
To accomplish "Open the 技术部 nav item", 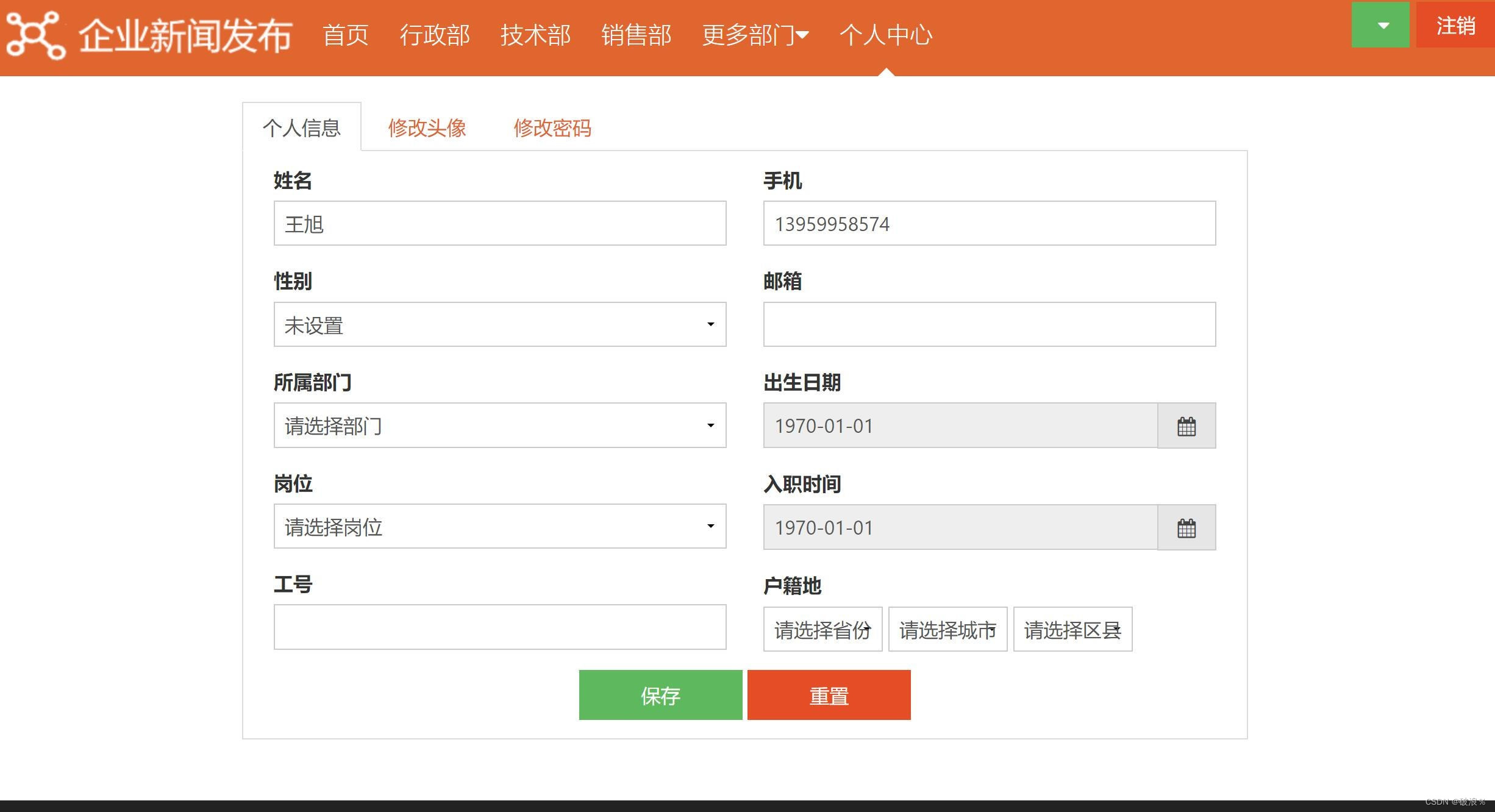I will (535, 35).
